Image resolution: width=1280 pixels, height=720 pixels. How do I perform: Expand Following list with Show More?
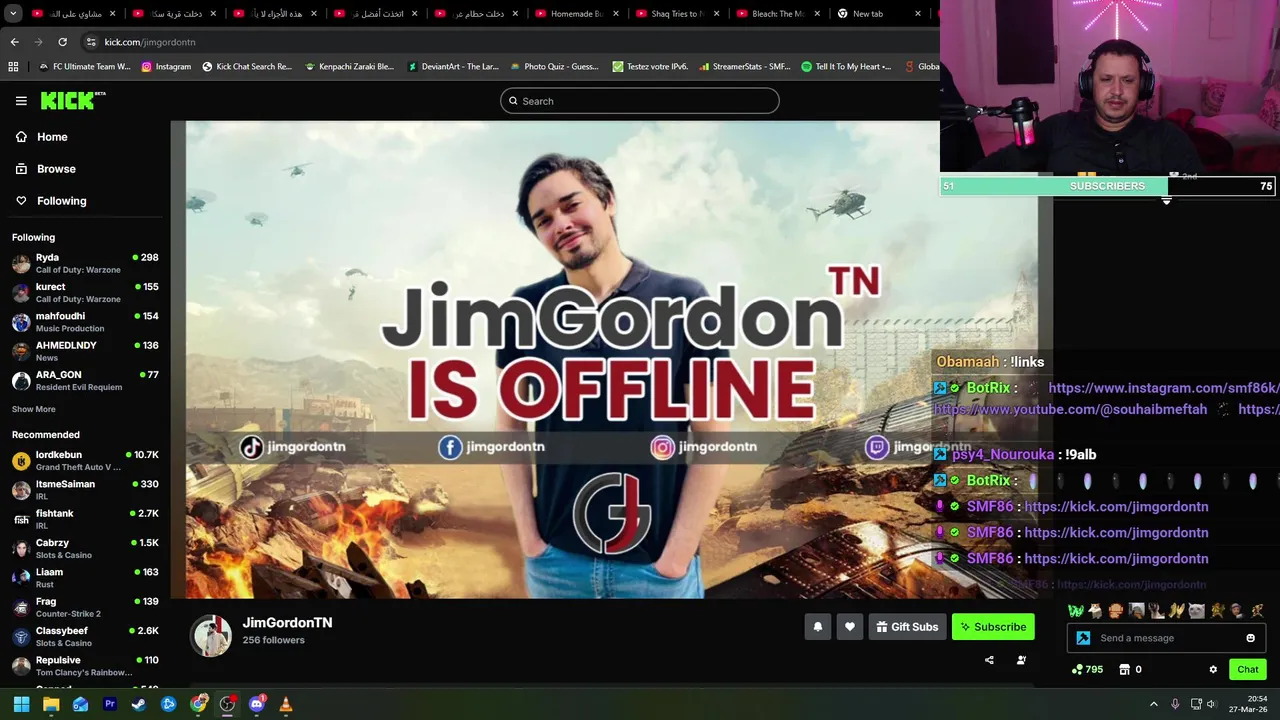tap(34, 409)
